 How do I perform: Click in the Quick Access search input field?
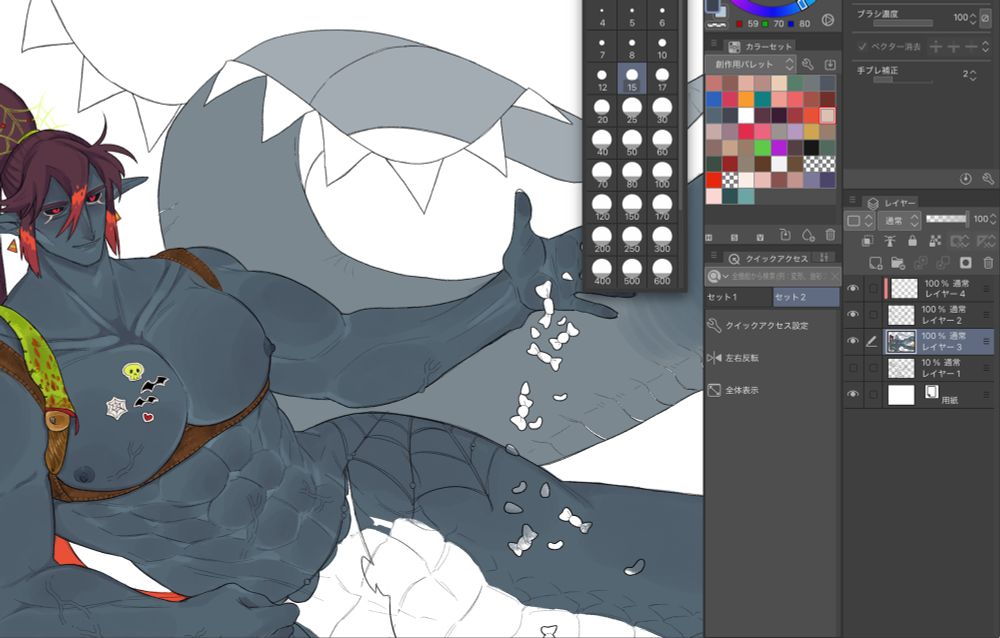779,276
